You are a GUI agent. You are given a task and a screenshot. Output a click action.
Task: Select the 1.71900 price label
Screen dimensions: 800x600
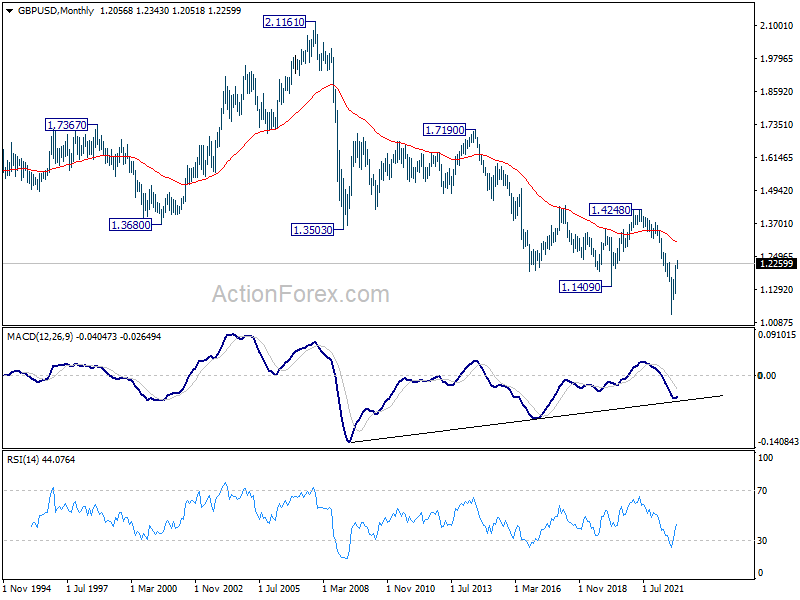click(x=445, y=130)
